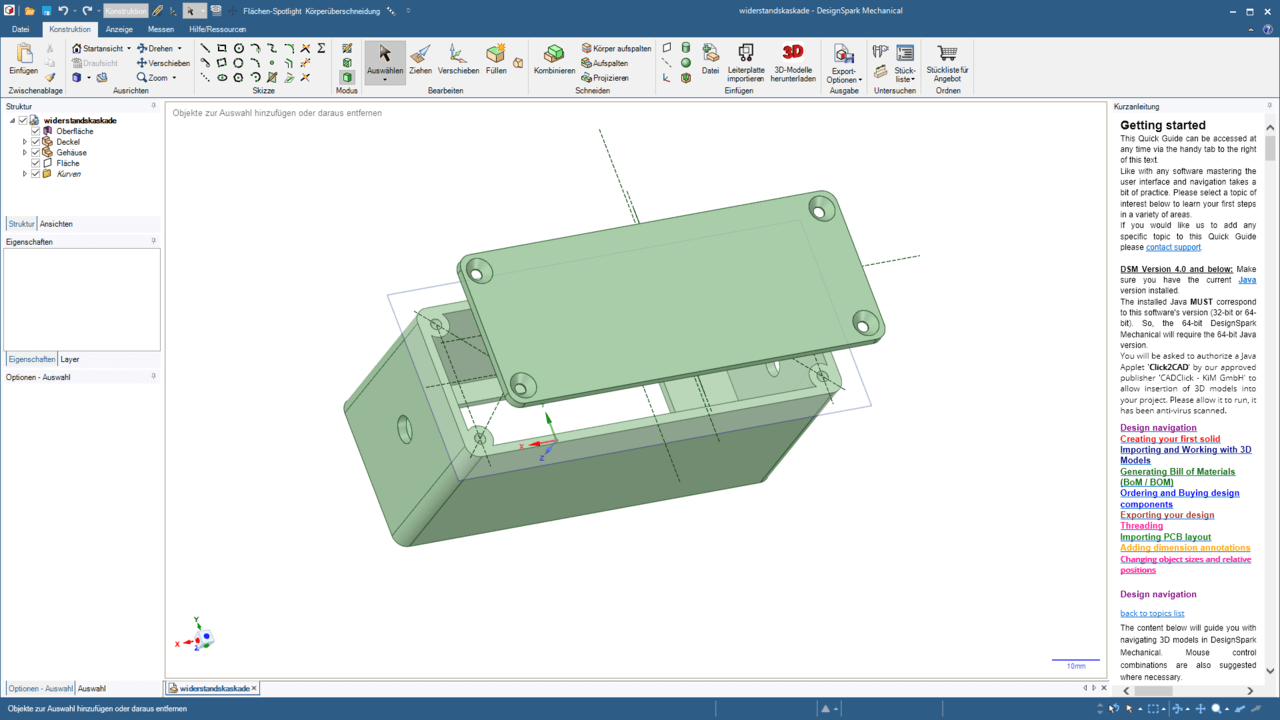Select the Ziehen (Pull) tool
This screenshot has width=1280, height=720.
click(420, 57)
